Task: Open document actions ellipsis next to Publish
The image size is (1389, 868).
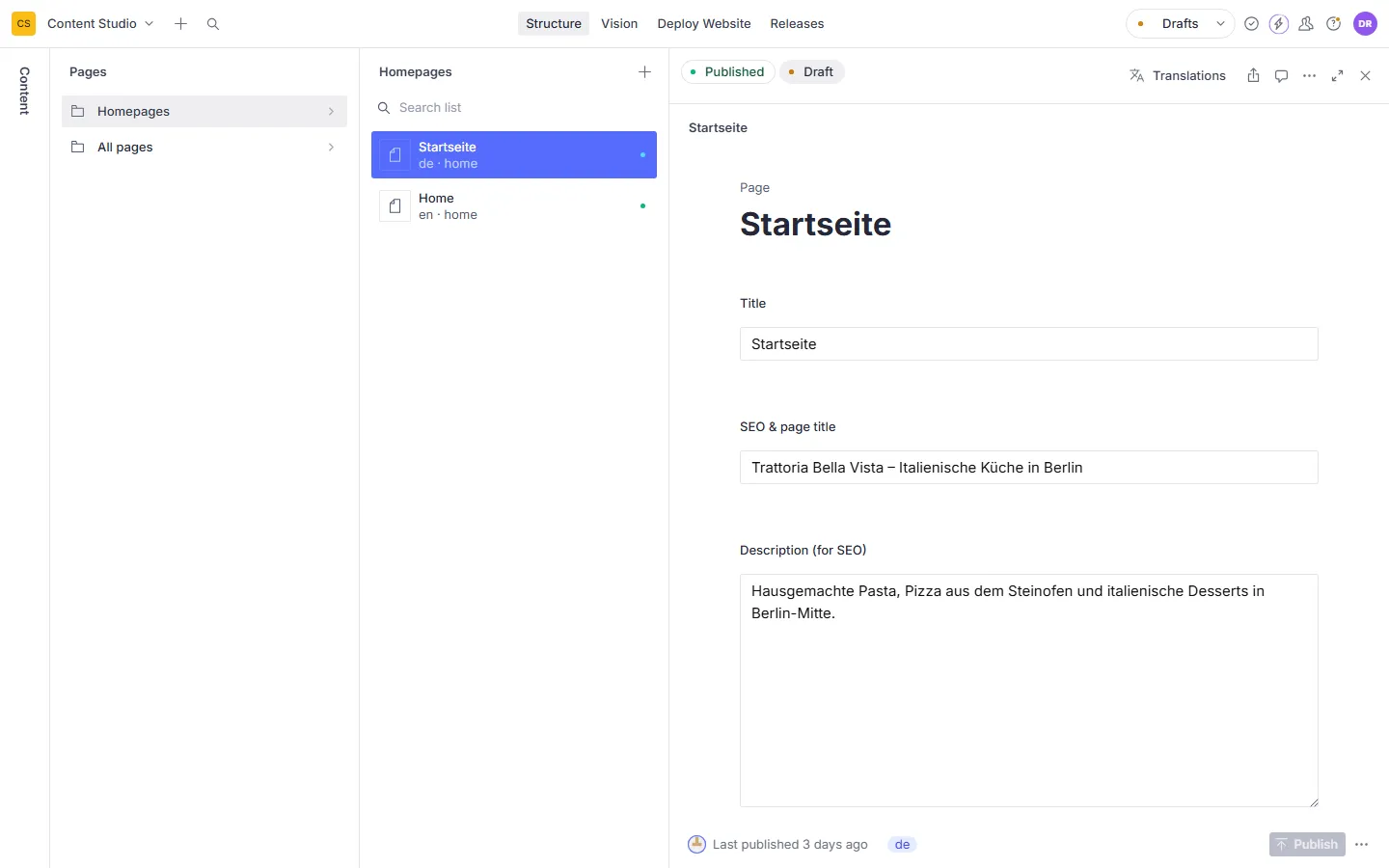Action: click(x=1361, y=844)
